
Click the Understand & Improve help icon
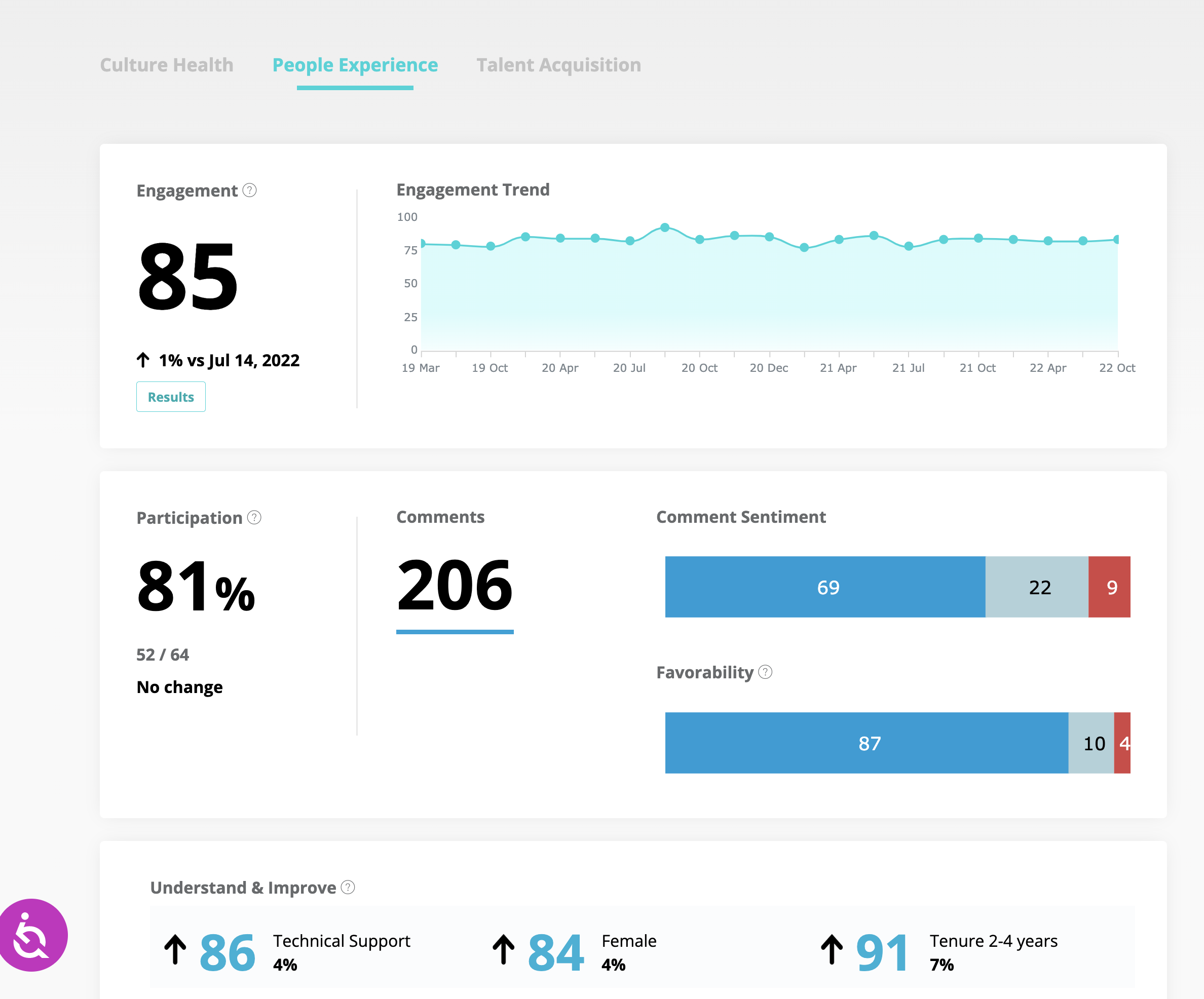(347, 887)
